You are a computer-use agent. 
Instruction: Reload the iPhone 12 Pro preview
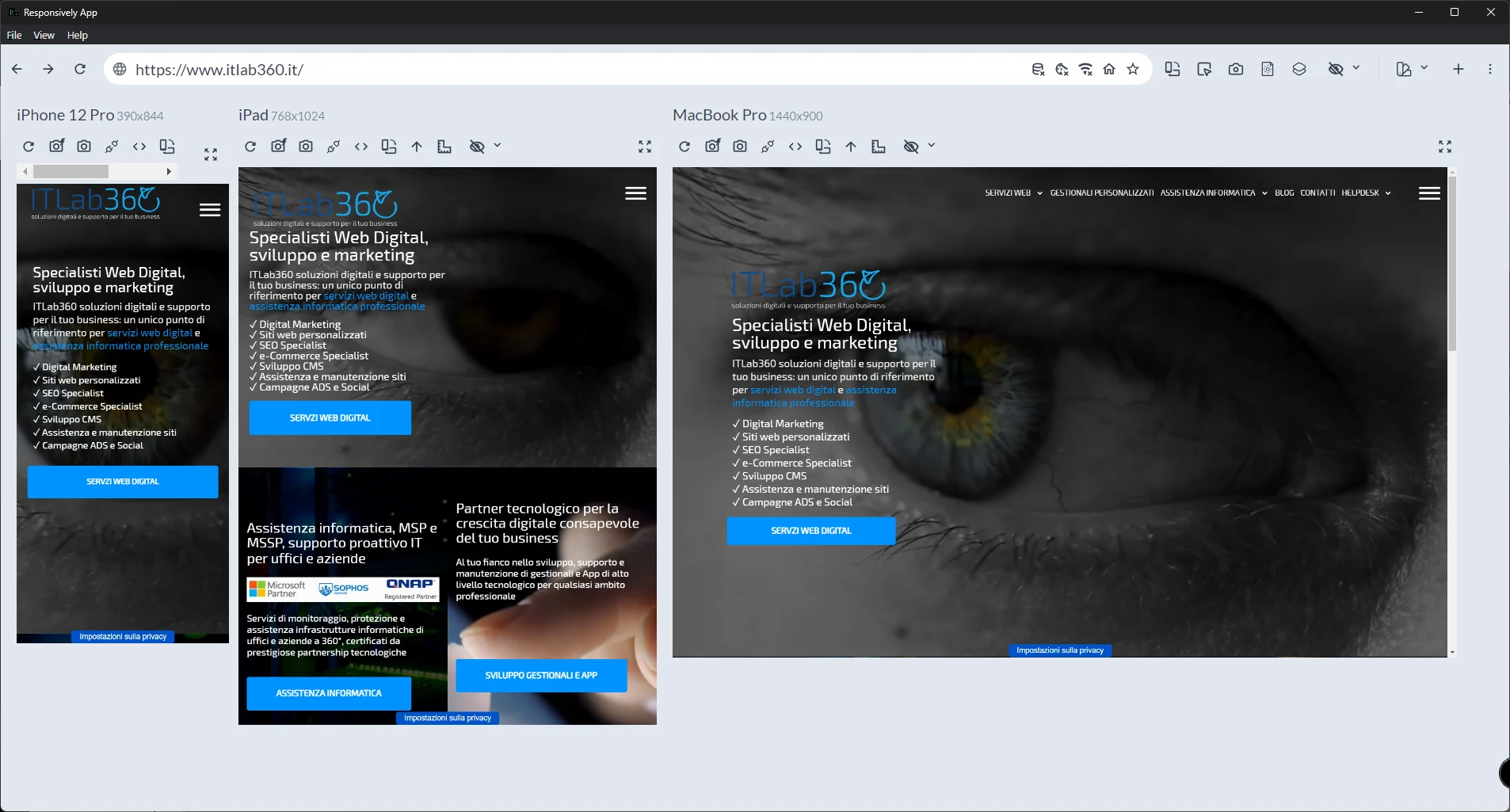pyautogui.click(x=29, y=147)
